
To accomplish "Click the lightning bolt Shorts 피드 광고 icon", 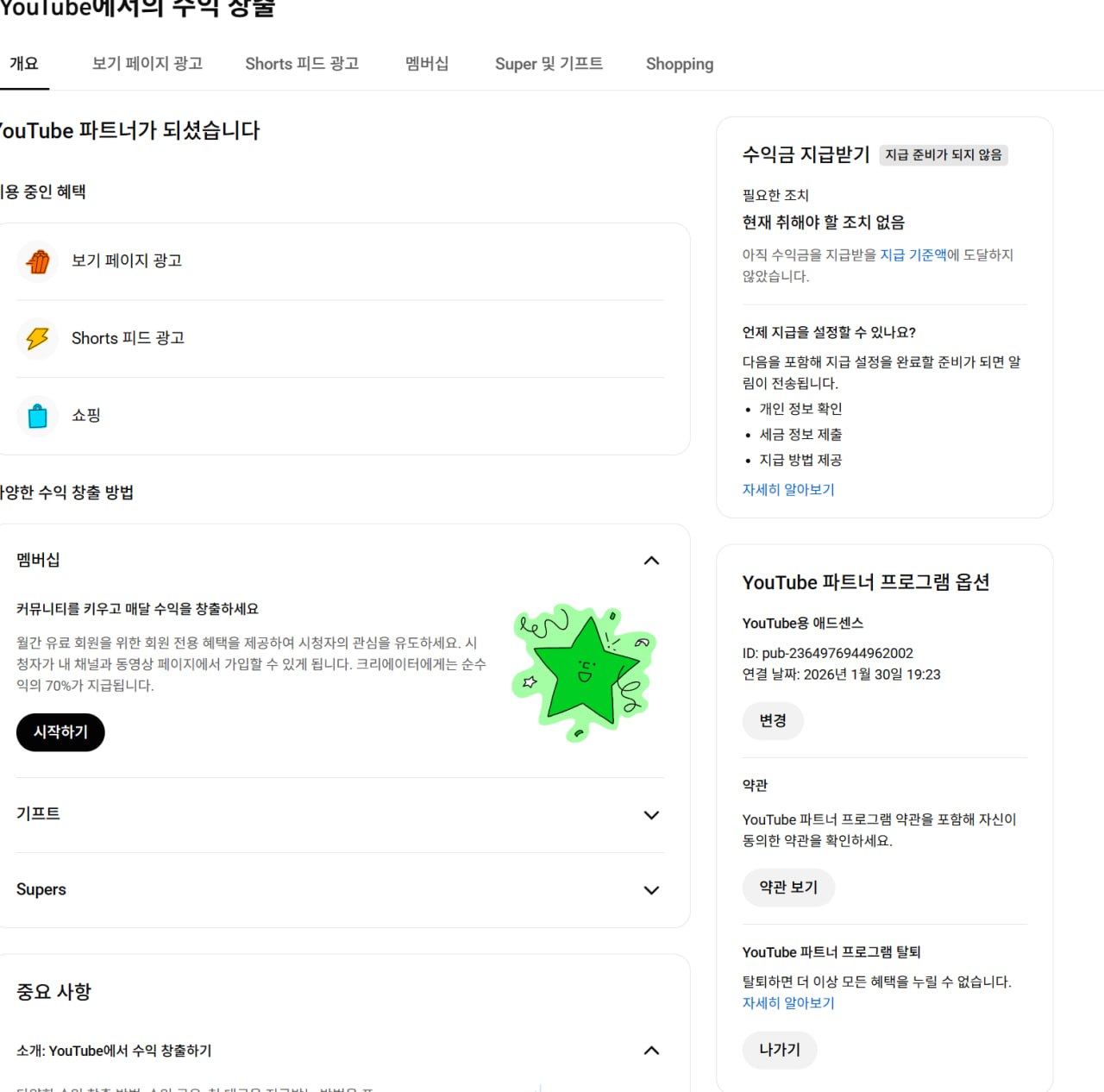I will point(38,338).
